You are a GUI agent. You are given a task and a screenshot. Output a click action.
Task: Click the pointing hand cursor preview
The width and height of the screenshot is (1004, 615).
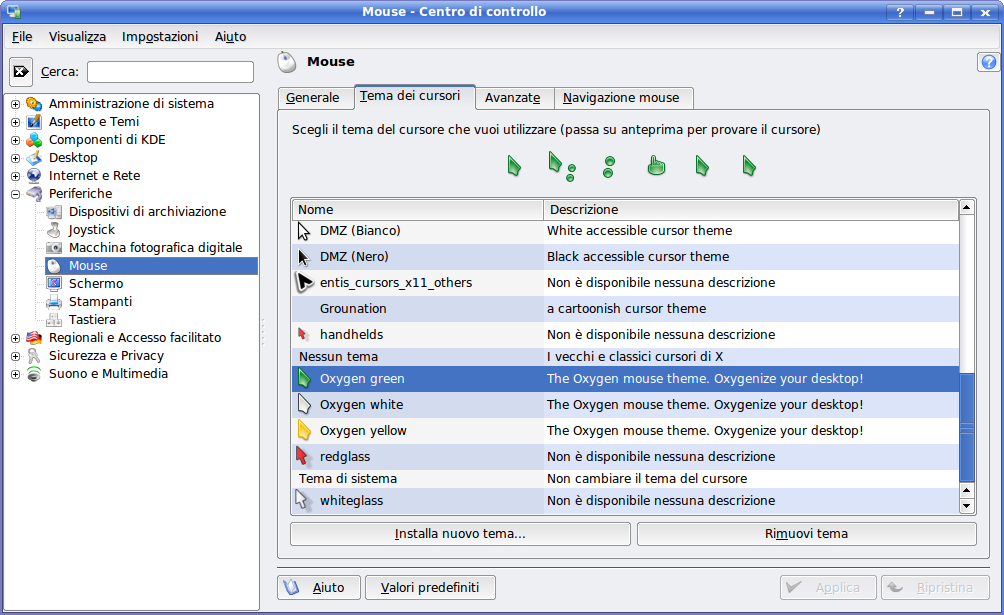[x=656, y=166]
